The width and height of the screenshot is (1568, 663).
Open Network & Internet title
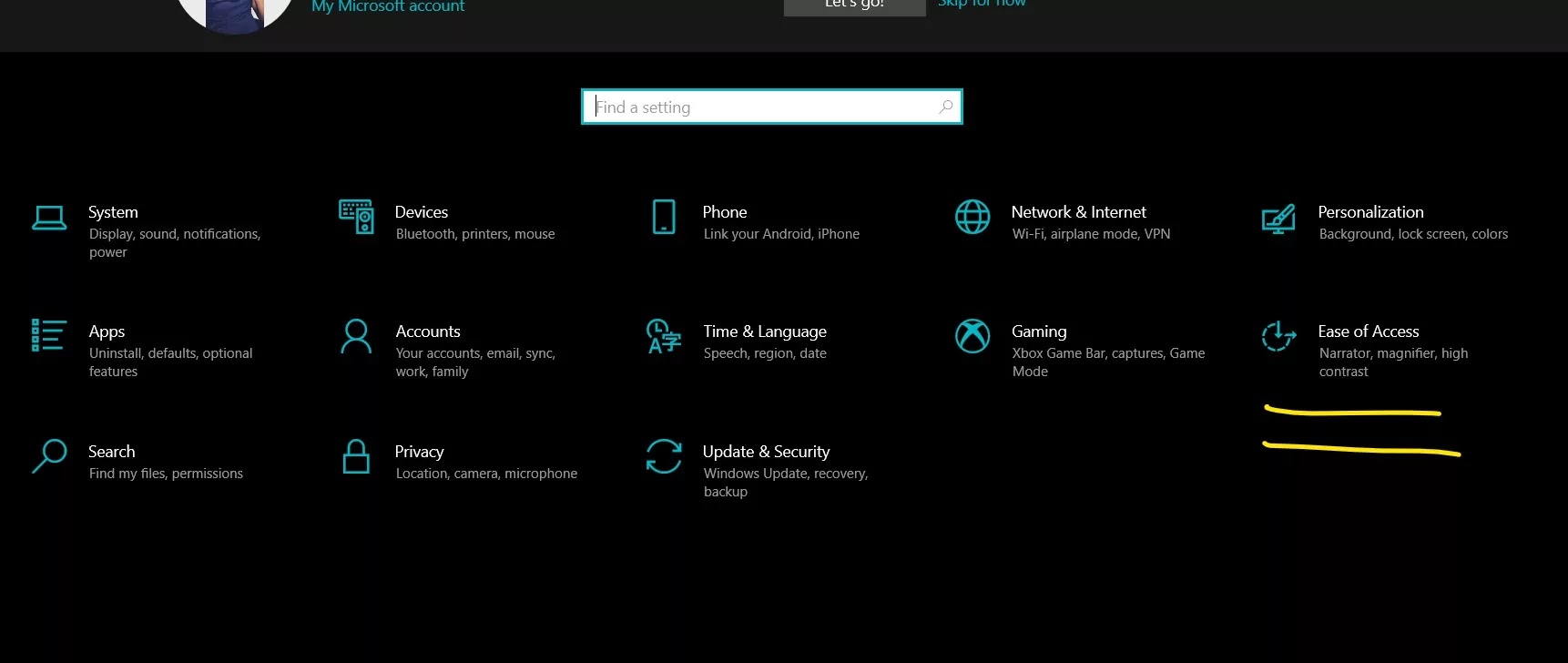1079,212
